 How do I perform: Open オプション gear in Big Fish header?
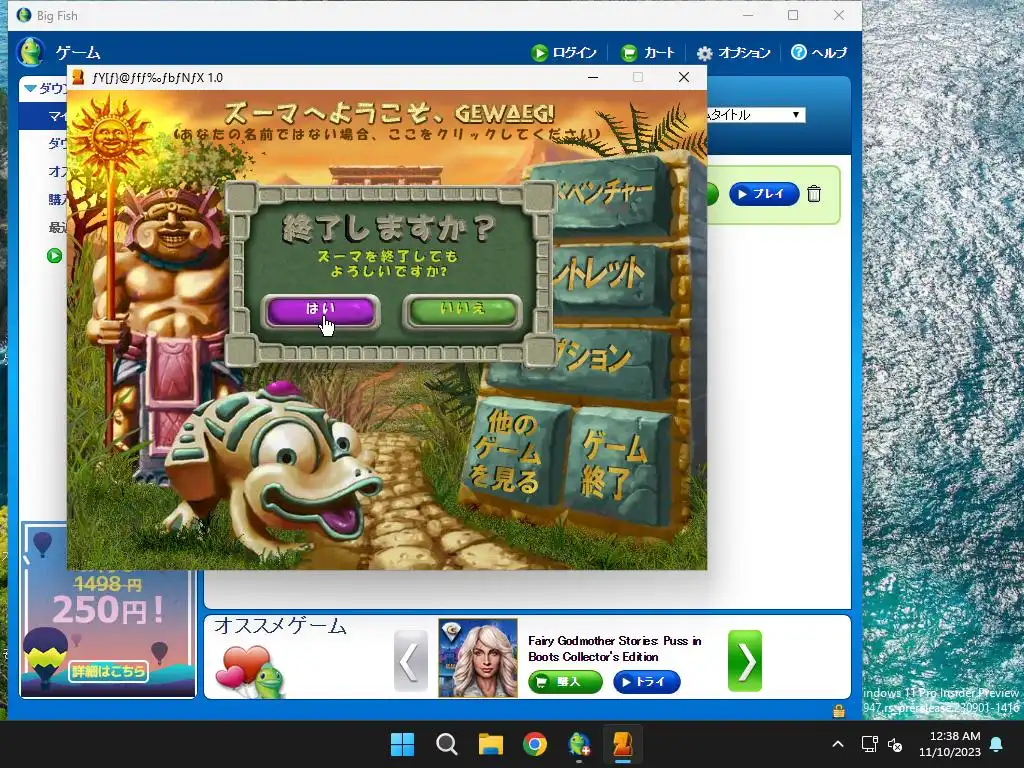[733, 53]
